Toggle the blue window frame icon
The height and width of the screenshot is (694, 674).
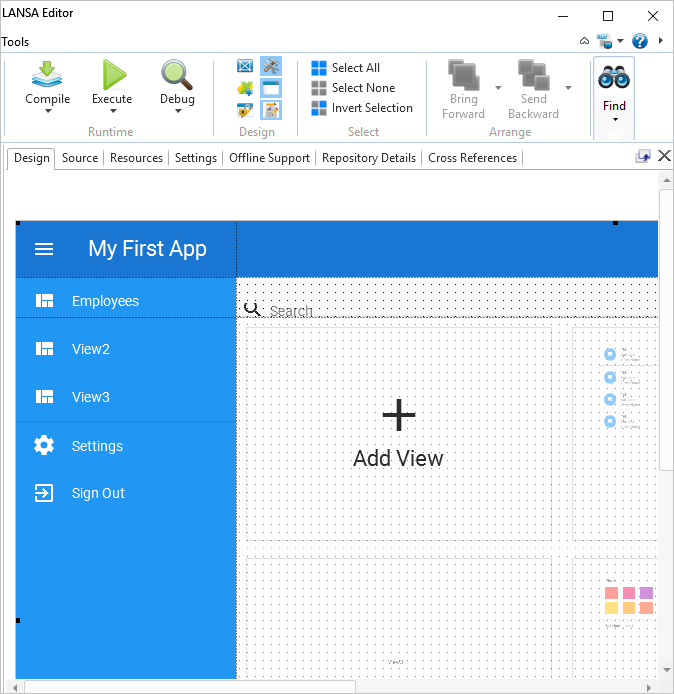pos(271,88)
